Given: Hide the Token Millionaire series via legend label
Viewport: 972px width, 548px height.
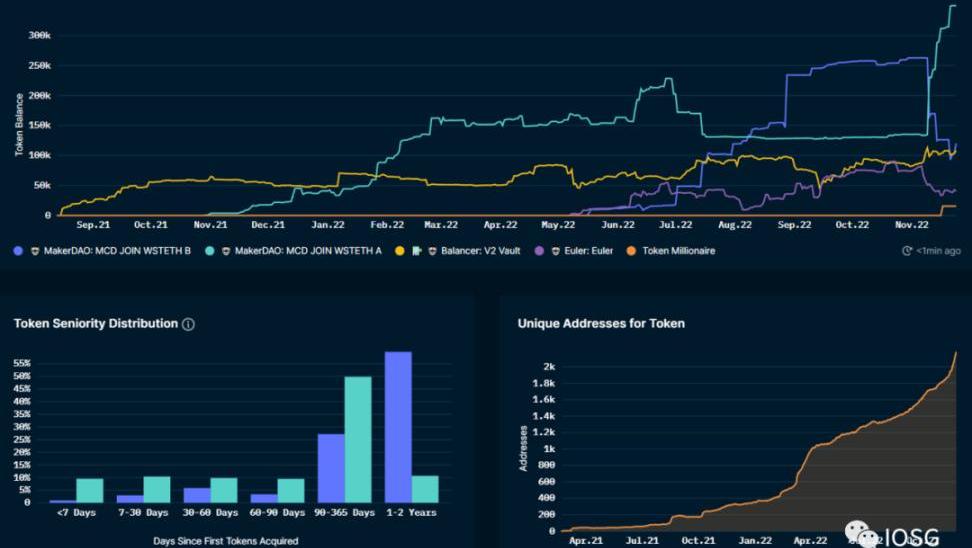Looking at the screenshot, I should (x=678, y=251).
